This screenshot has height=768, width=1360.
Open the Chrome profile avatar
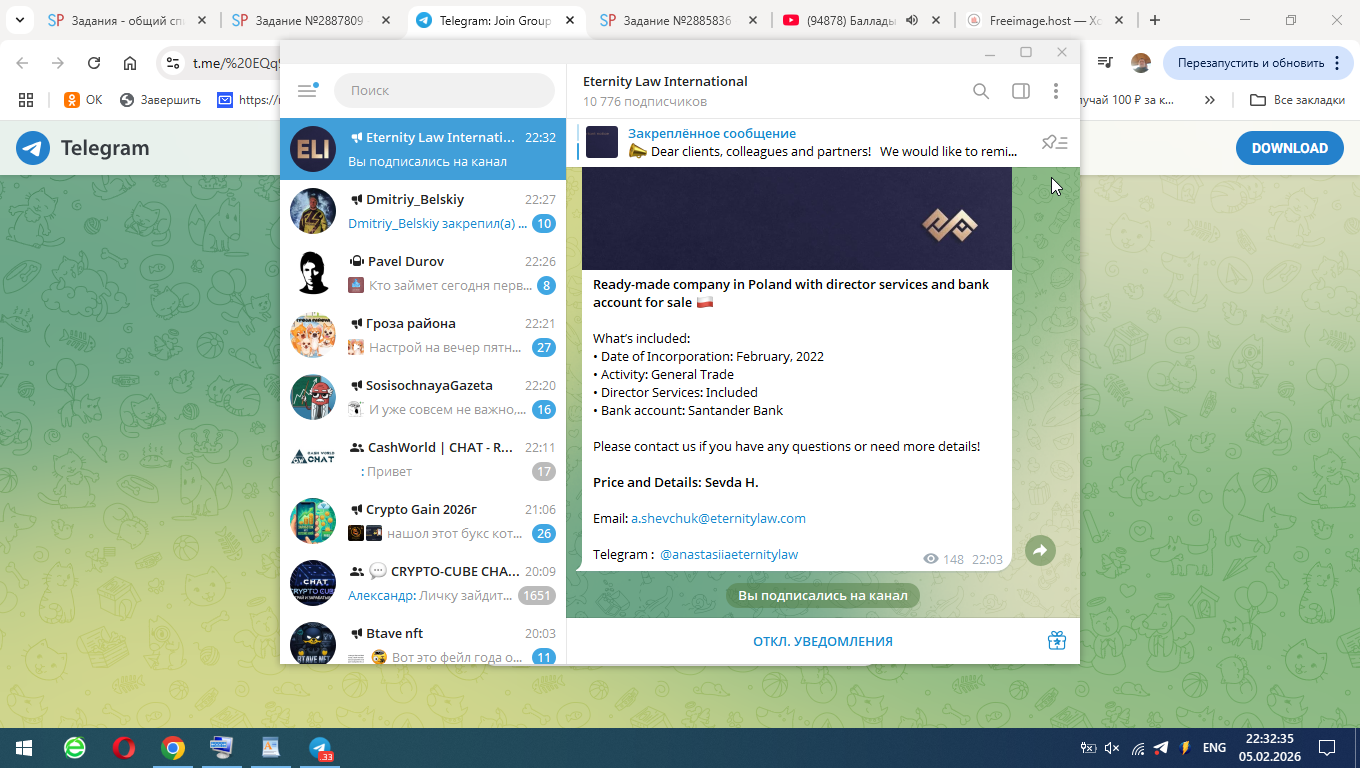[1141, 62]
